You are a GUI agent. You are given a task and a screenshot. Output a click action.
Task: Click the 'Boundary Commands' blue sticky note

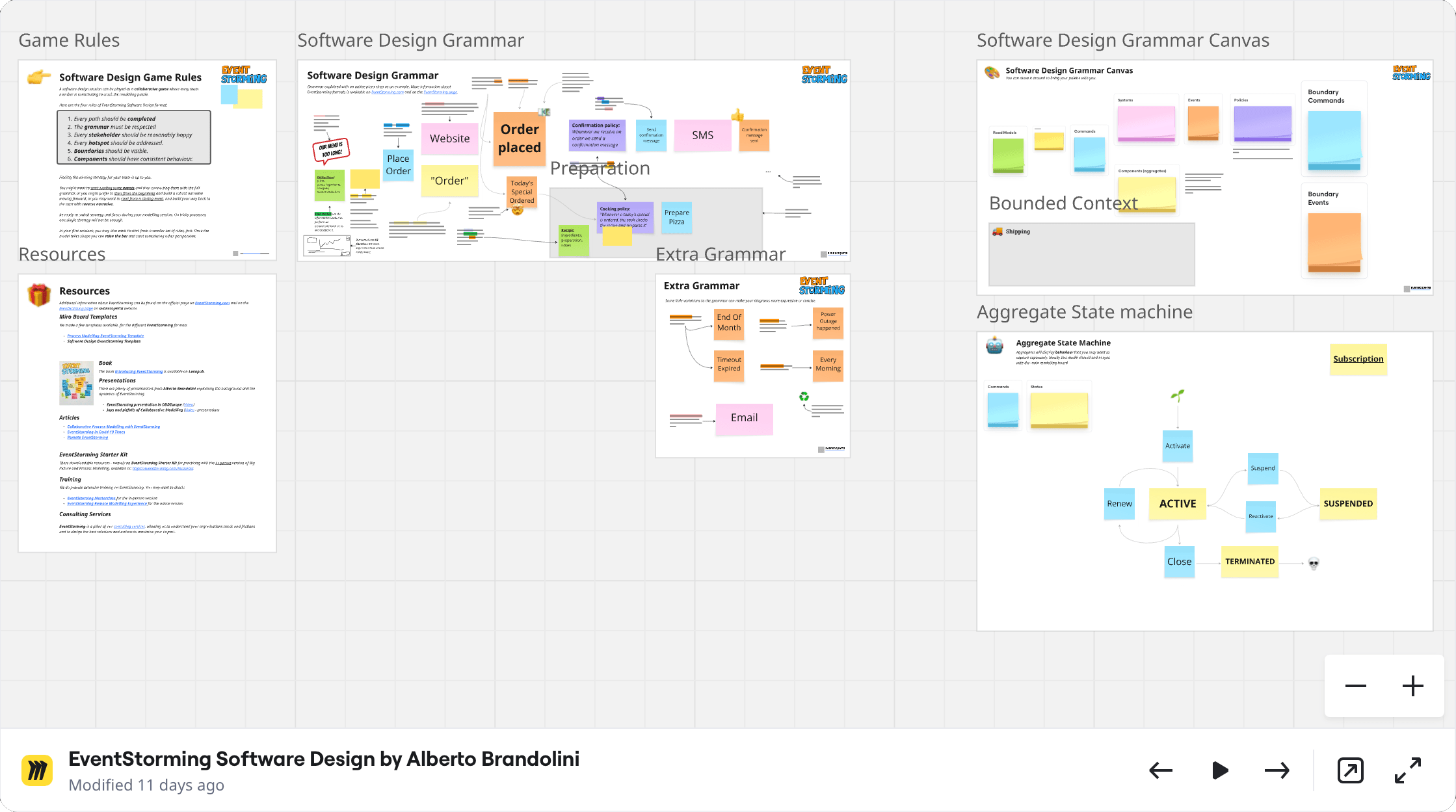click(x=1334, y=140)
